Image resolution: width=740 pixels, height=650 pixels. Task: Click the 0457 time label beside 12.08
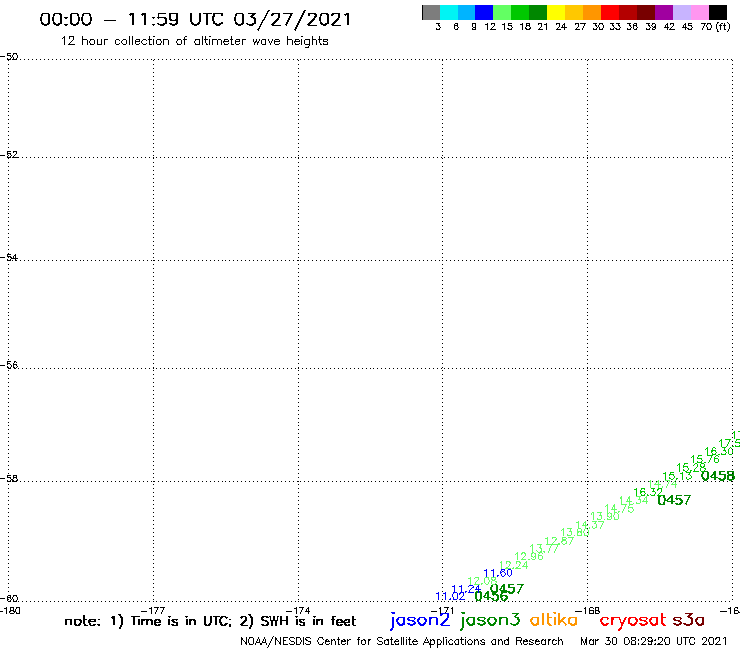[x=507, y=589]
